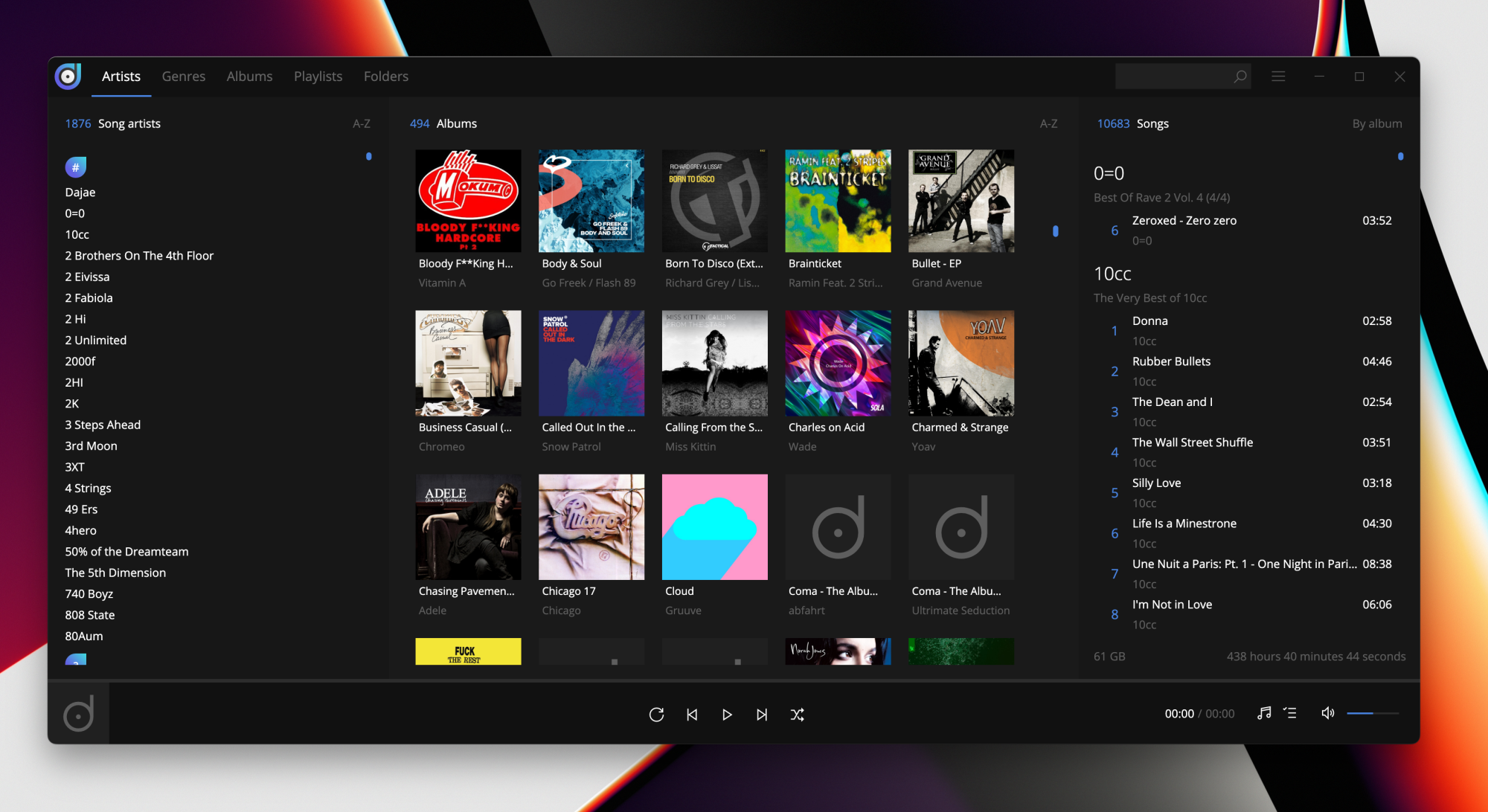Image resolution: width=1488 pixels, height=812 pixels.
Task: Click the skip to next track icon
Action: (x=763, y=713)
